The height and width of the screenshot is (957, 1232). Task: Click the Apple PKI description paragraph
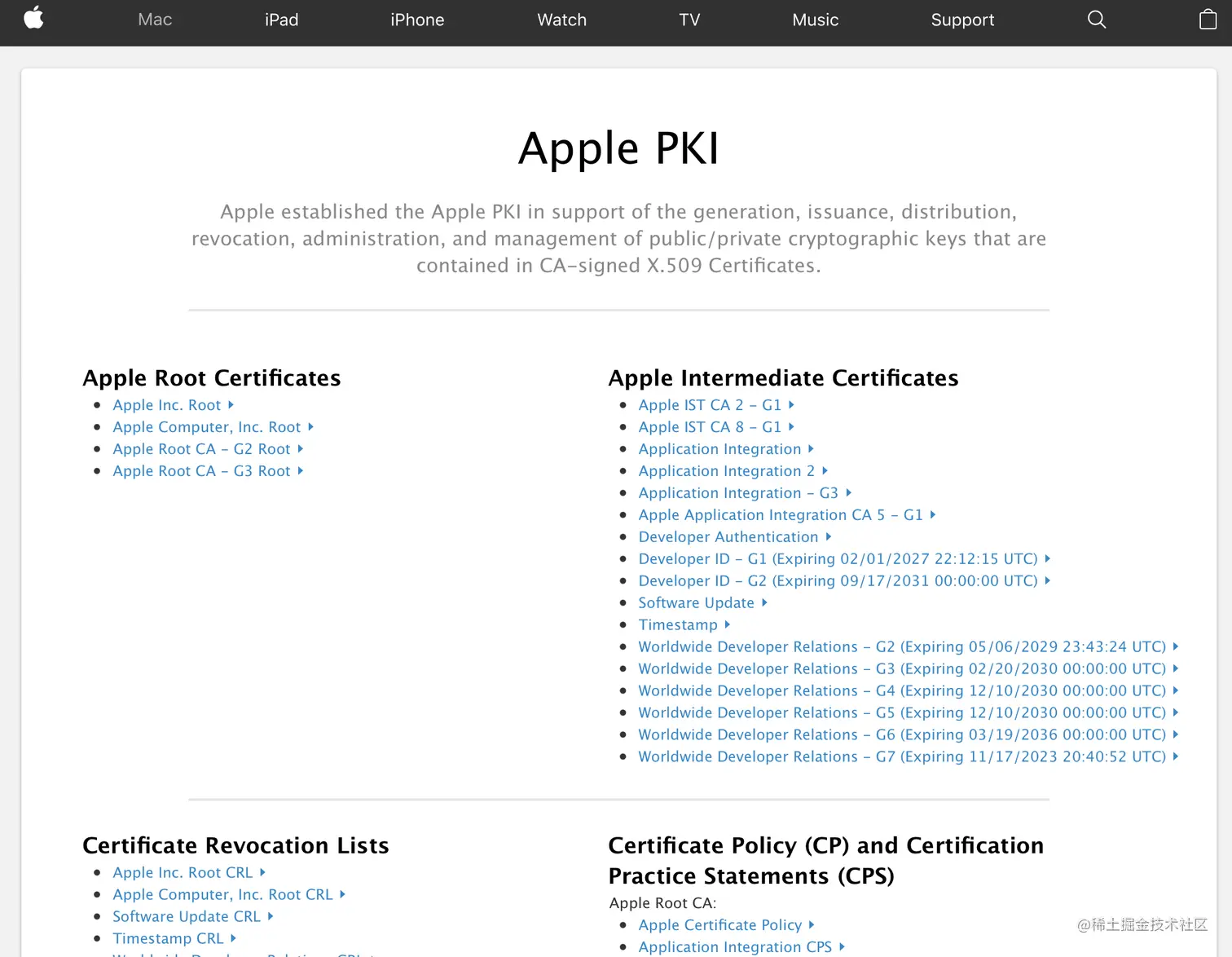[618, 239]
